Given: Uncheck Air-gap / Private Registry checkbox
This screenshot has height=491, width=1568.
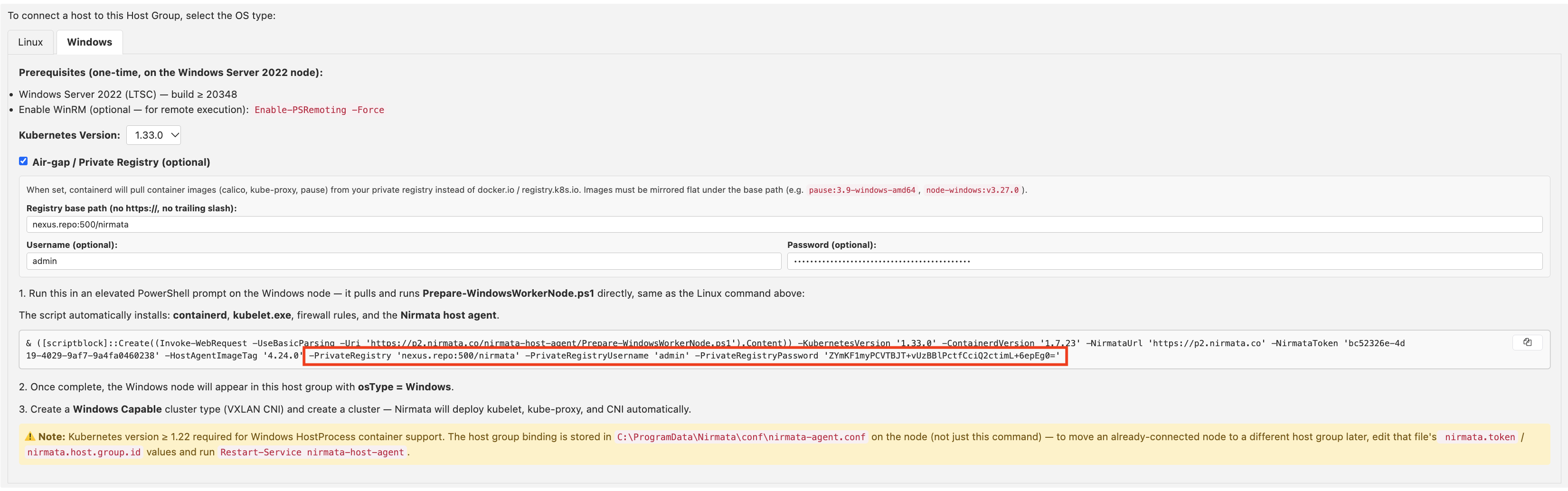Looking at the screenshot, I should click(23, 161).
